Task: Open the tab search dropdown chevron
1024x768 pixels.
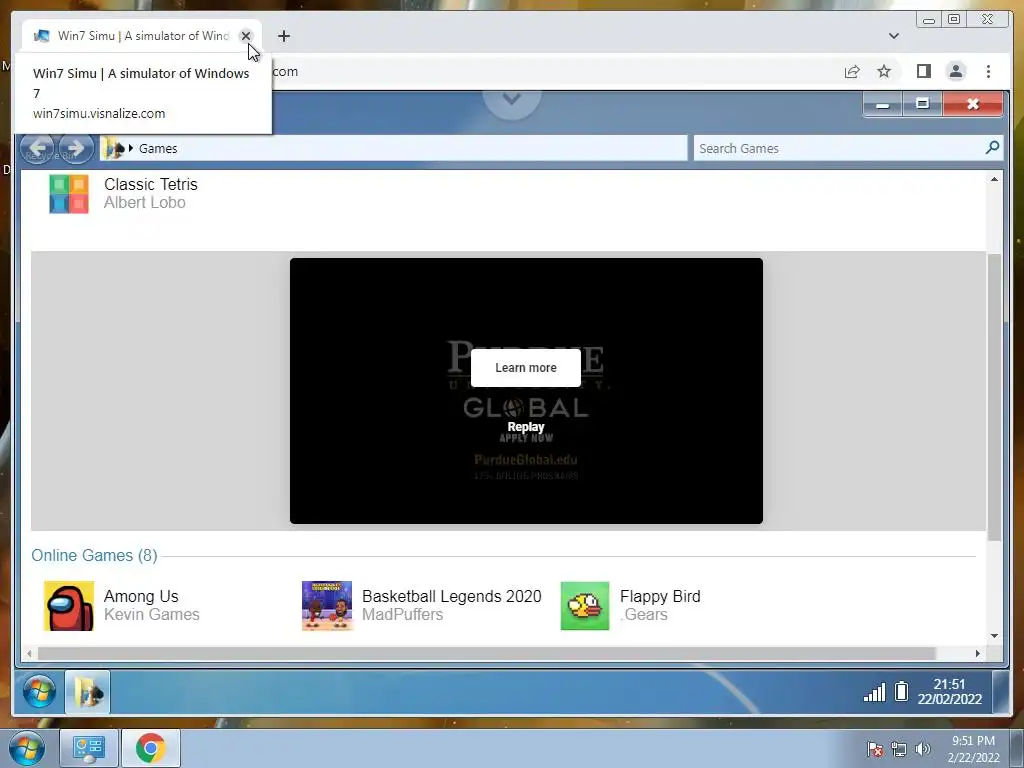Action: (893, 36)
